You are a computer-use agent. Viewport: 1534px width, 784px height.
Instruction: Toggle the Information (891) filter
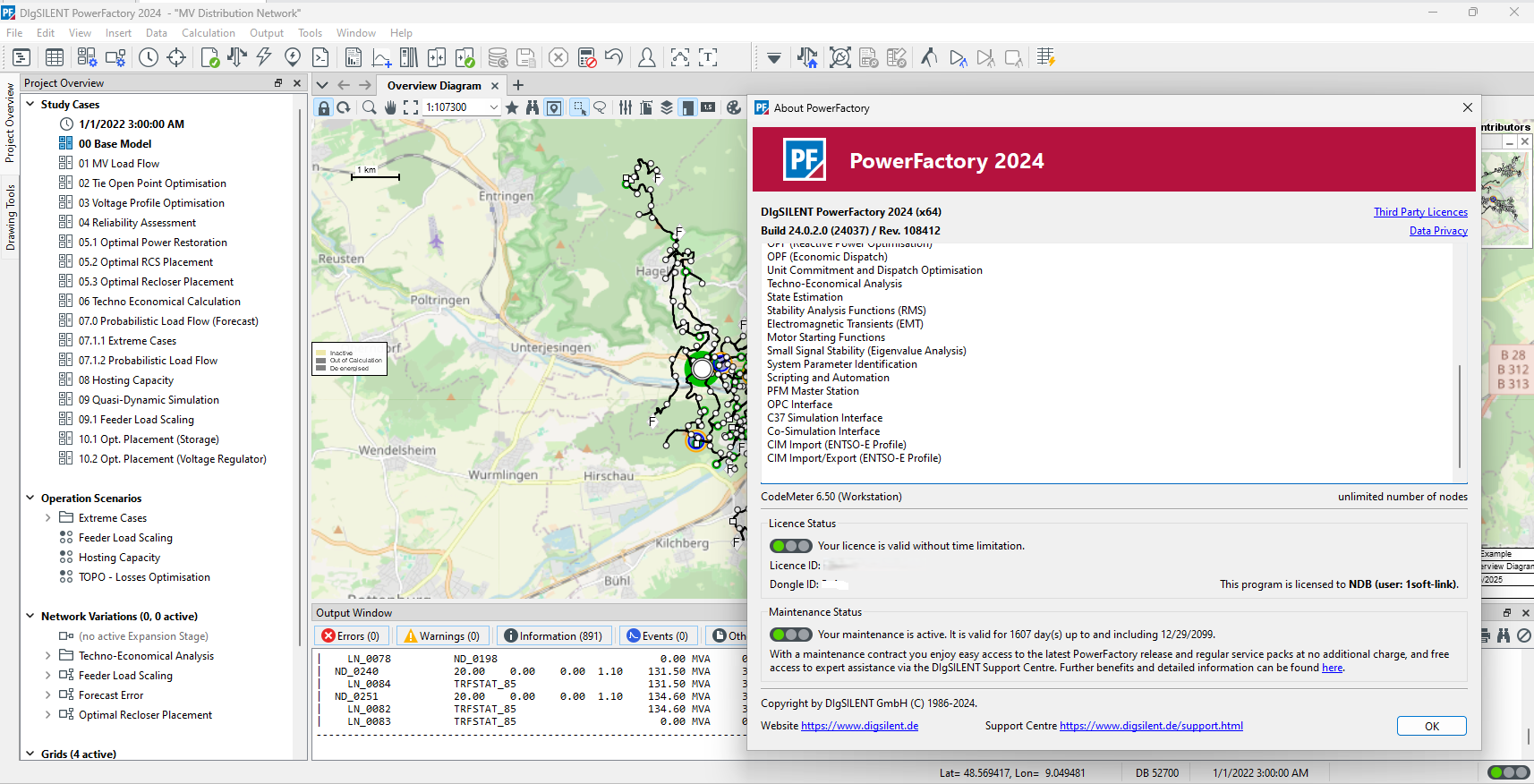pyautogui.click(x=553, y=635)
